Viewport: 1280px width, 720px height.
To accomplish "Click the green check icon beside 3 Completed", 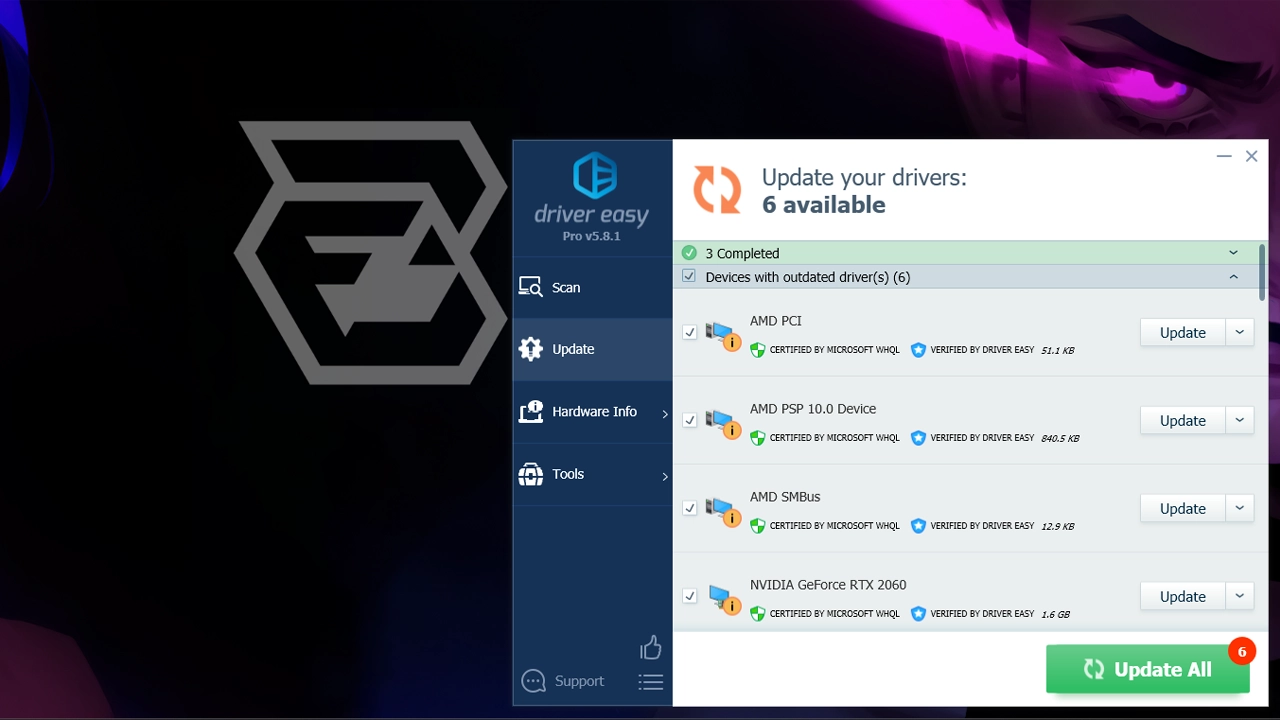I will point(689,253).
